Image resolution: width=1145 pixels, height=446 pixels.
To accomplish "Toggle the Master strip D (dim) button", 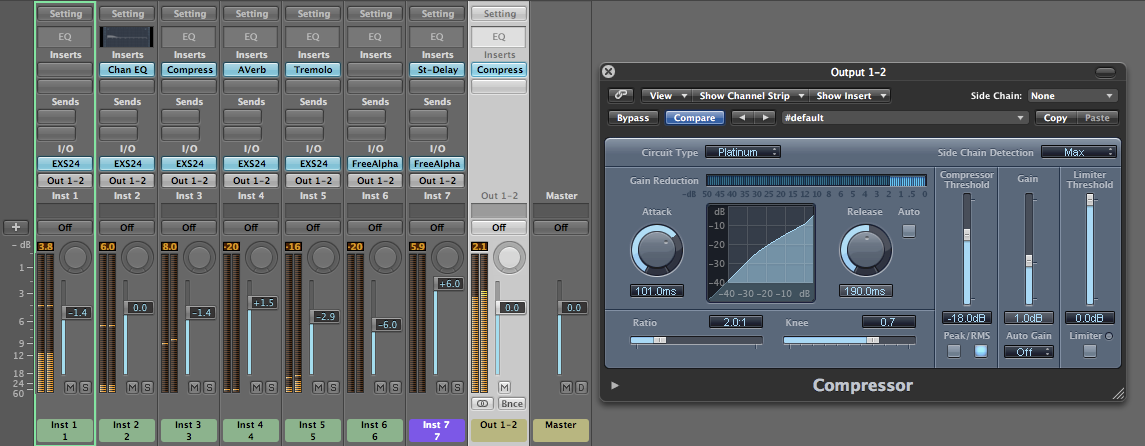I will click(x=581, y=387).
